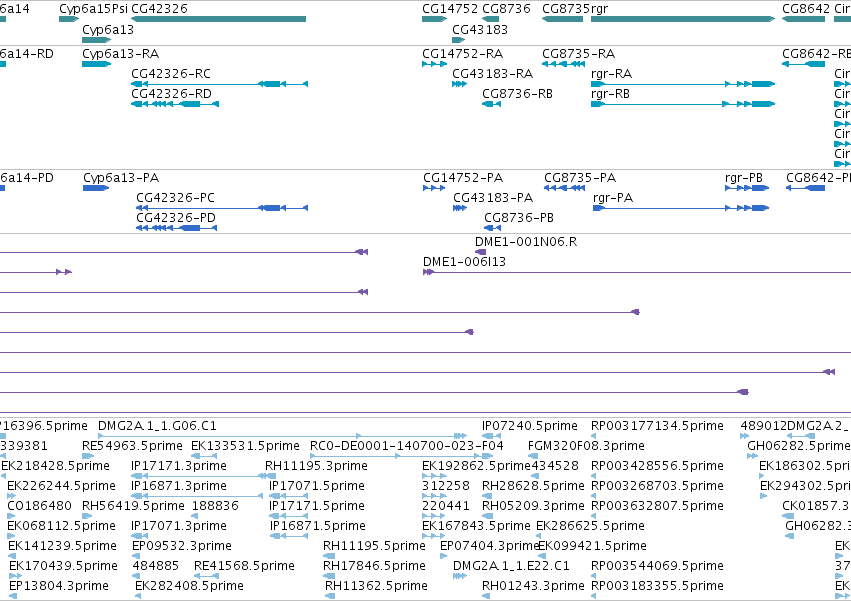Select the 188836 feature label
The width and height of the screenshot is (851, 601).
[x=215, y=507]
